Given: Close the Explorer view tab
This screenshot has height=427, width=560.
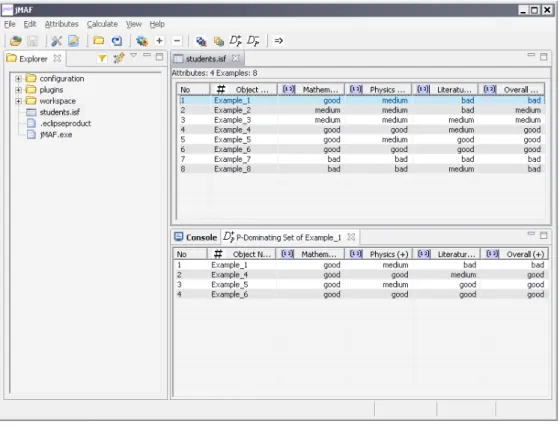Looking at the screenshot, I should (57, 58).
